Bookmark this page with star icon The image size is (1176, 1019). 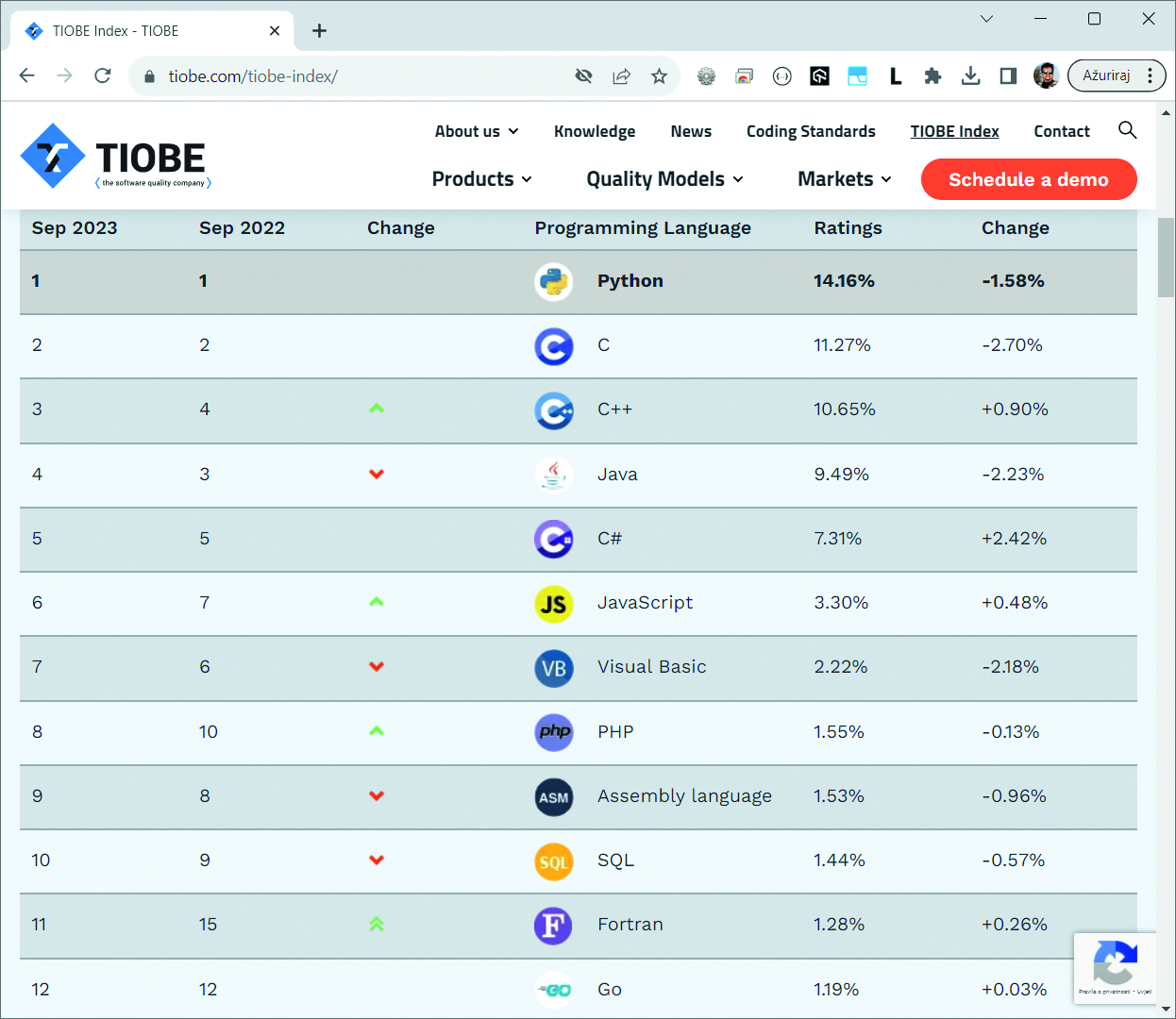coord(659,76)
